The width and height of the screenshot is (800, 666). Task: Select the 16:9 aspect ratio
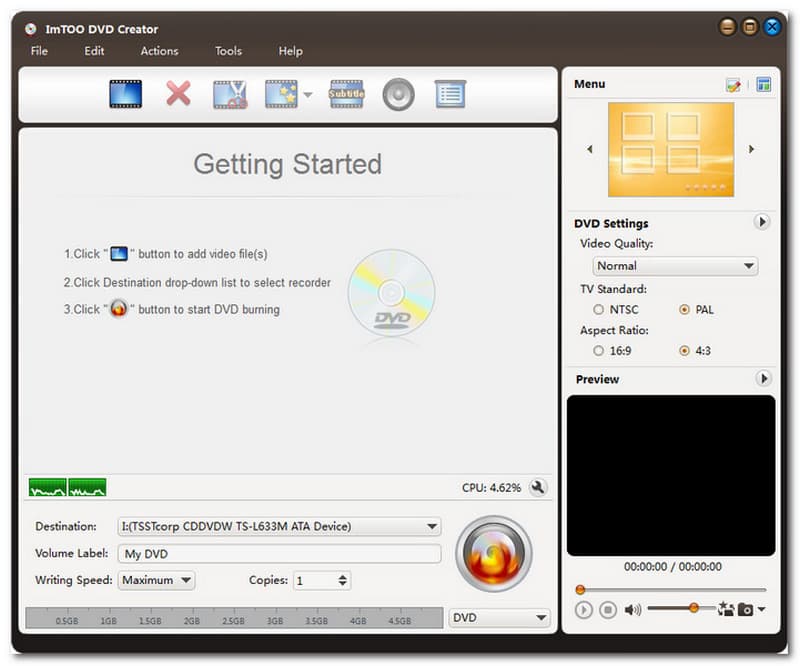599,351
